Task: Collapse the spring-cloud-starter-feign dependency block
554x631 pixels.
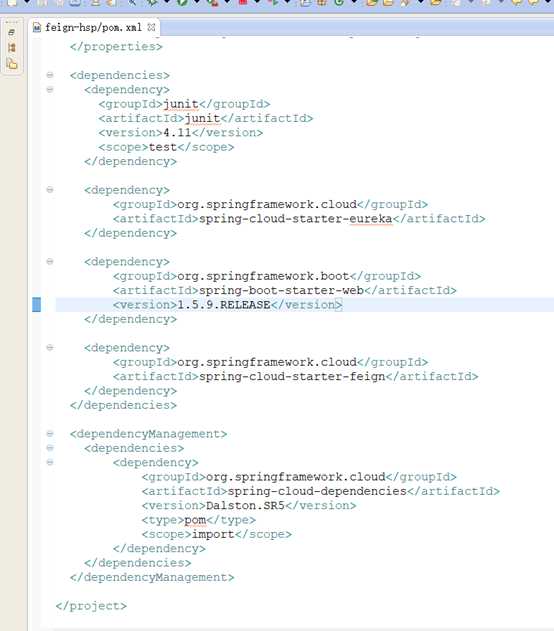Action: [x=50, y=347]
